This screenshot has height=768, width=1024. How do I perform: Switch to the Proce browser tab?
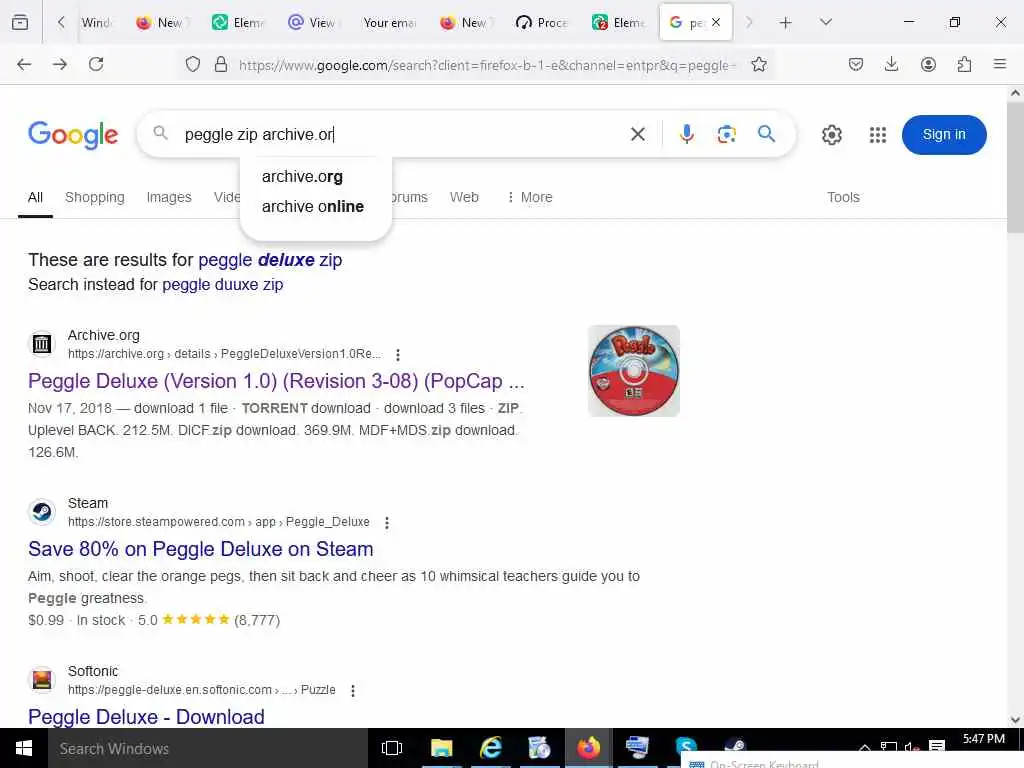(541, 23)
